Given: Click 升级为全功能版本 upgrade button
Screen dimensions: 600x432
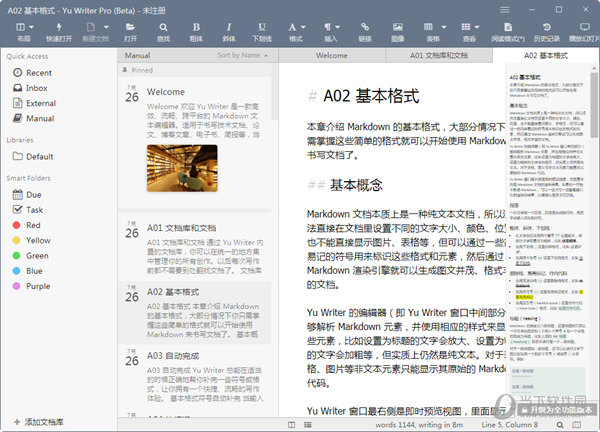Looking at the screenshot, I should (556, 410).
